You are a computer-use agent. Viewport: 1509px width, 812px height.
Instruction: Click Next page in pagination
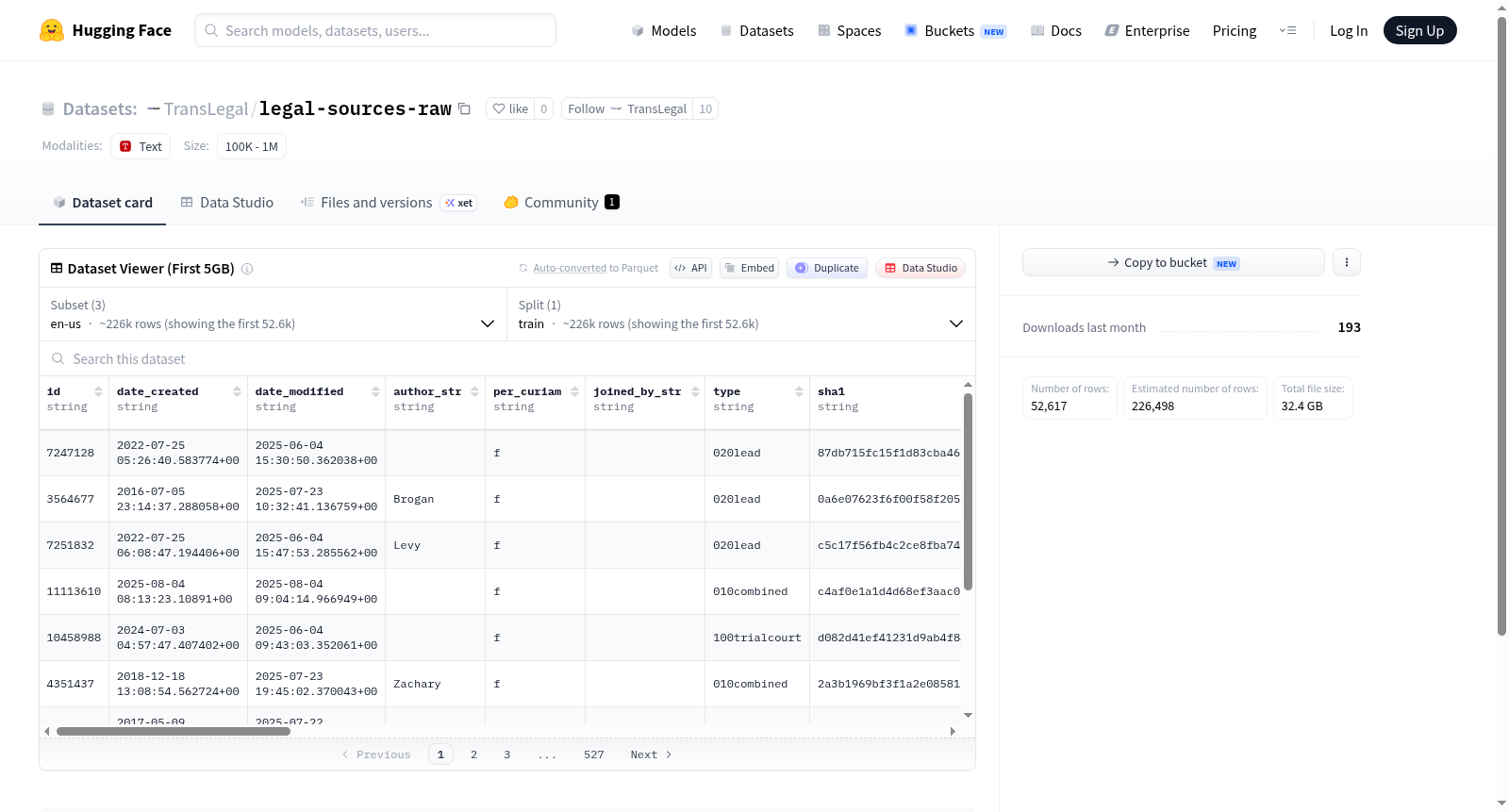coord(651,754)
